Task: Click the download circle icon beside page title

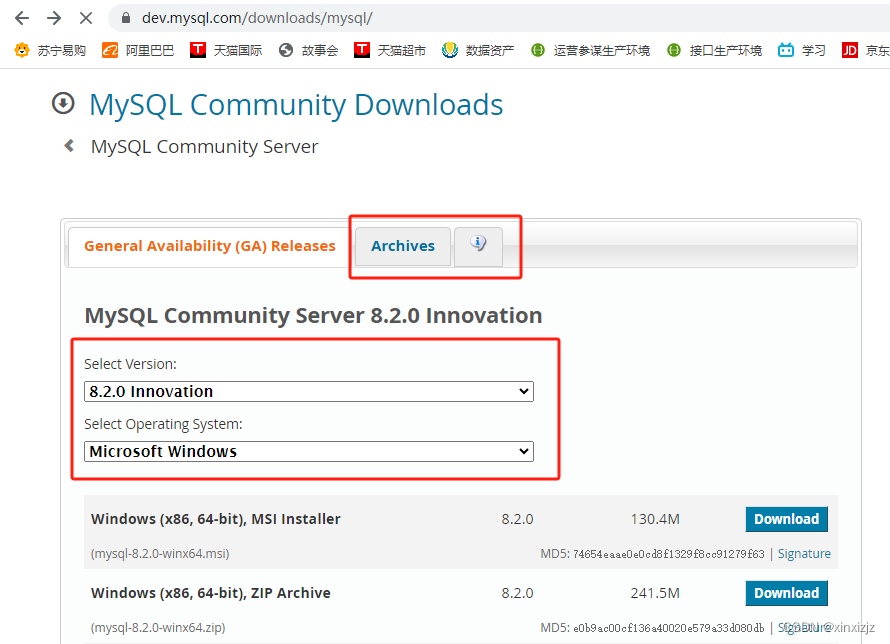Action: point(63,103)
